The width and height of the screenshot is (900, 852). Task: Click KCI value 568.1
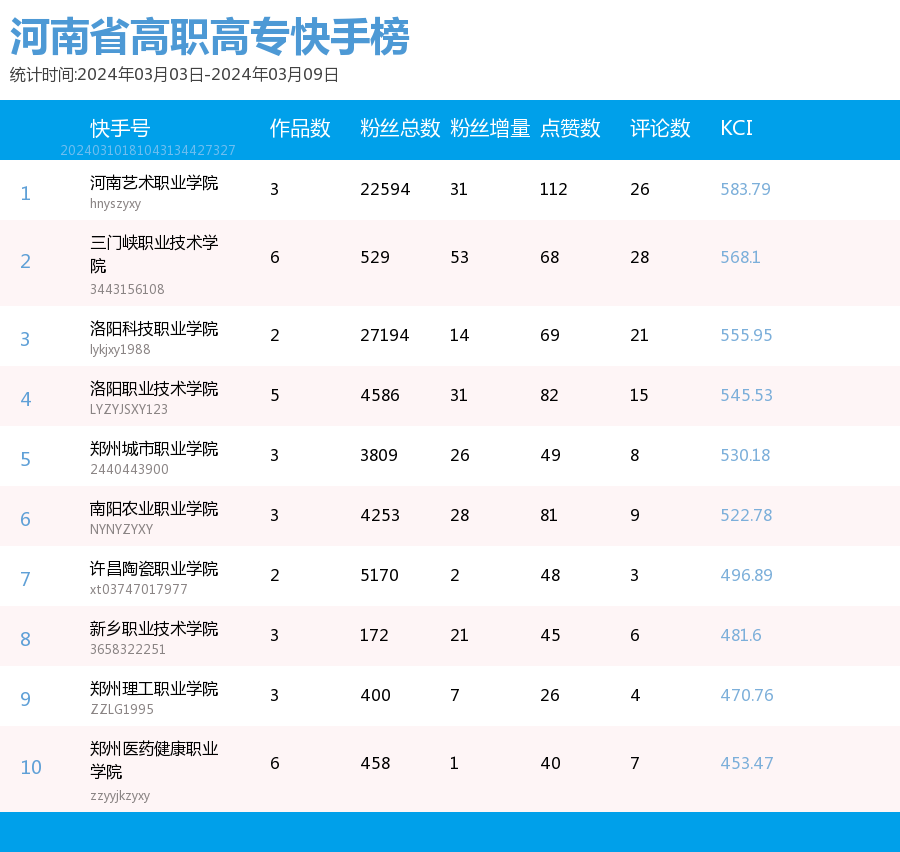[740, 257]
